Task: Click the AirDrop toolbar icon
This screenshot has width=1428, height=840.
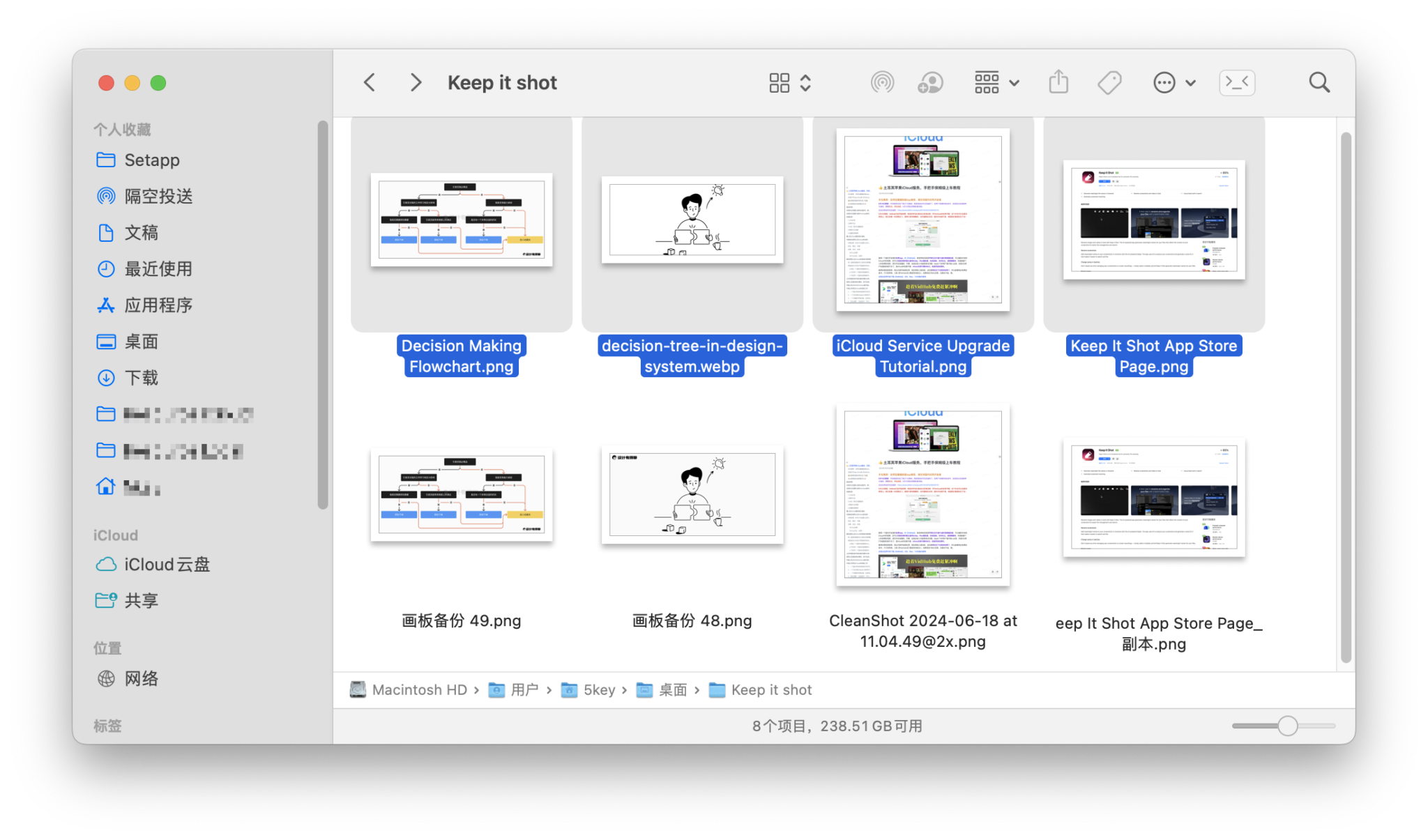Action: [x=882, y=83]
